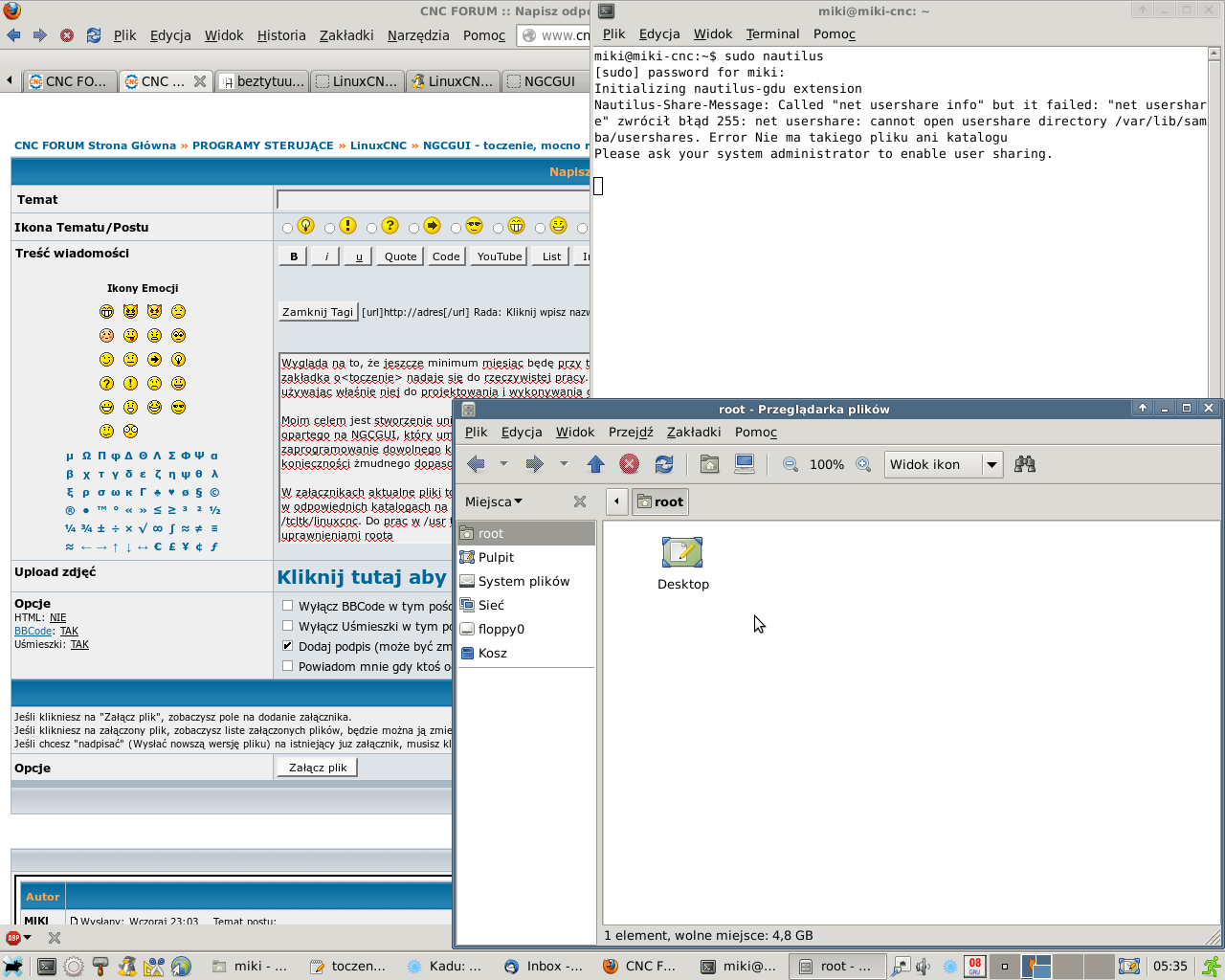The width and height of the screenshot is (1225, 980).
Task: Click the root location path button
Action: coord(660,501)
